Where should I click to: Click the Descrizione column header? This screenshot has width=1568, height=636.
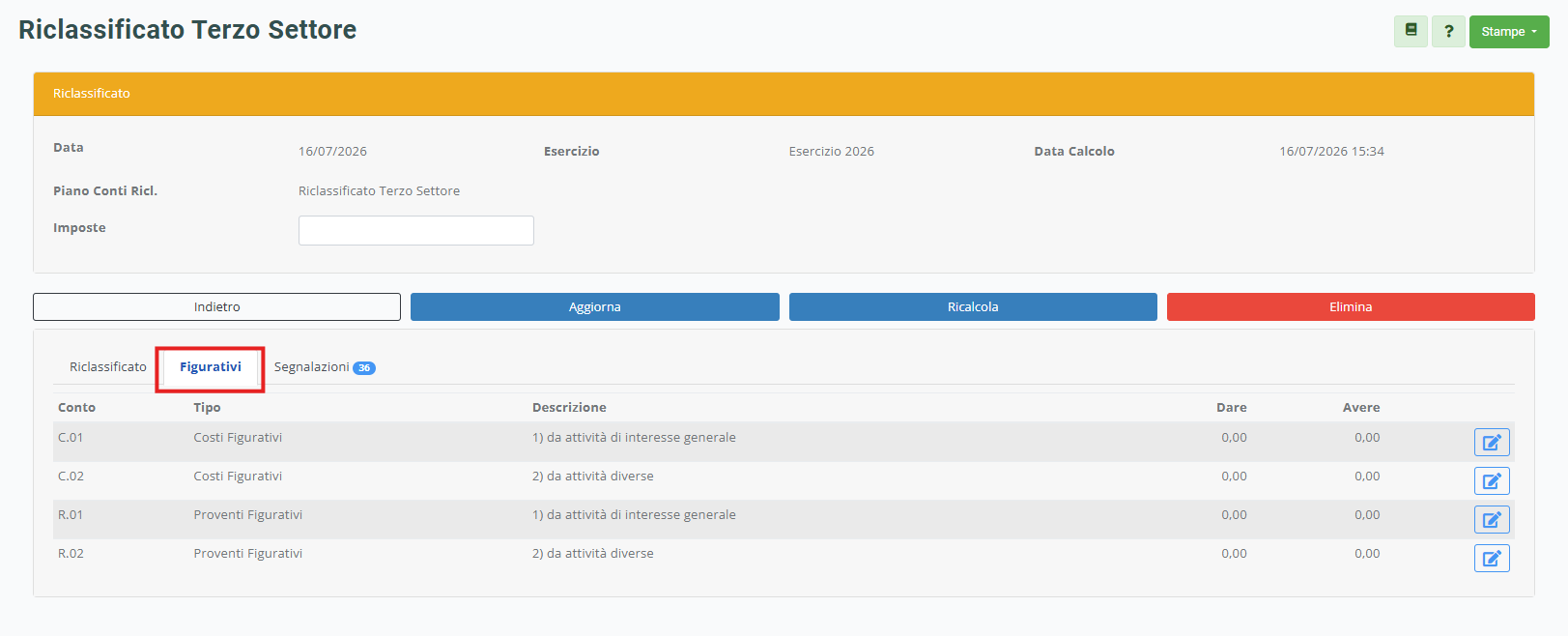(x=569, y=408)
